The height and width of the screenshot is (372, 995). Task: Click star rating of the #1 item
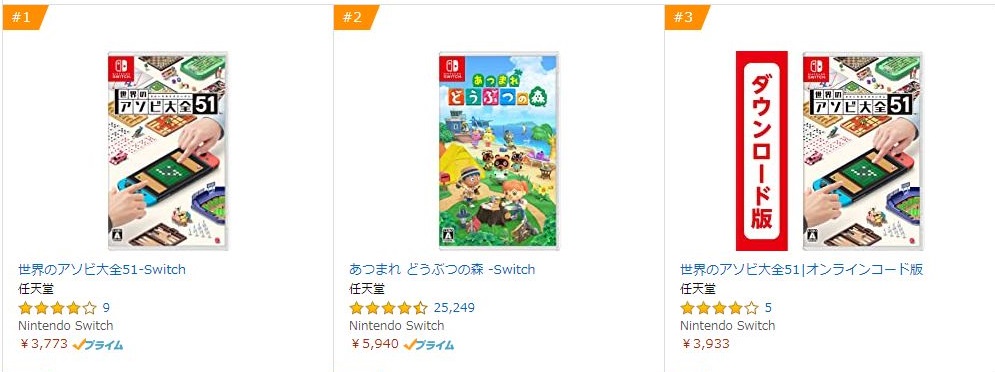pyautogui.click(x=58, y=309)
